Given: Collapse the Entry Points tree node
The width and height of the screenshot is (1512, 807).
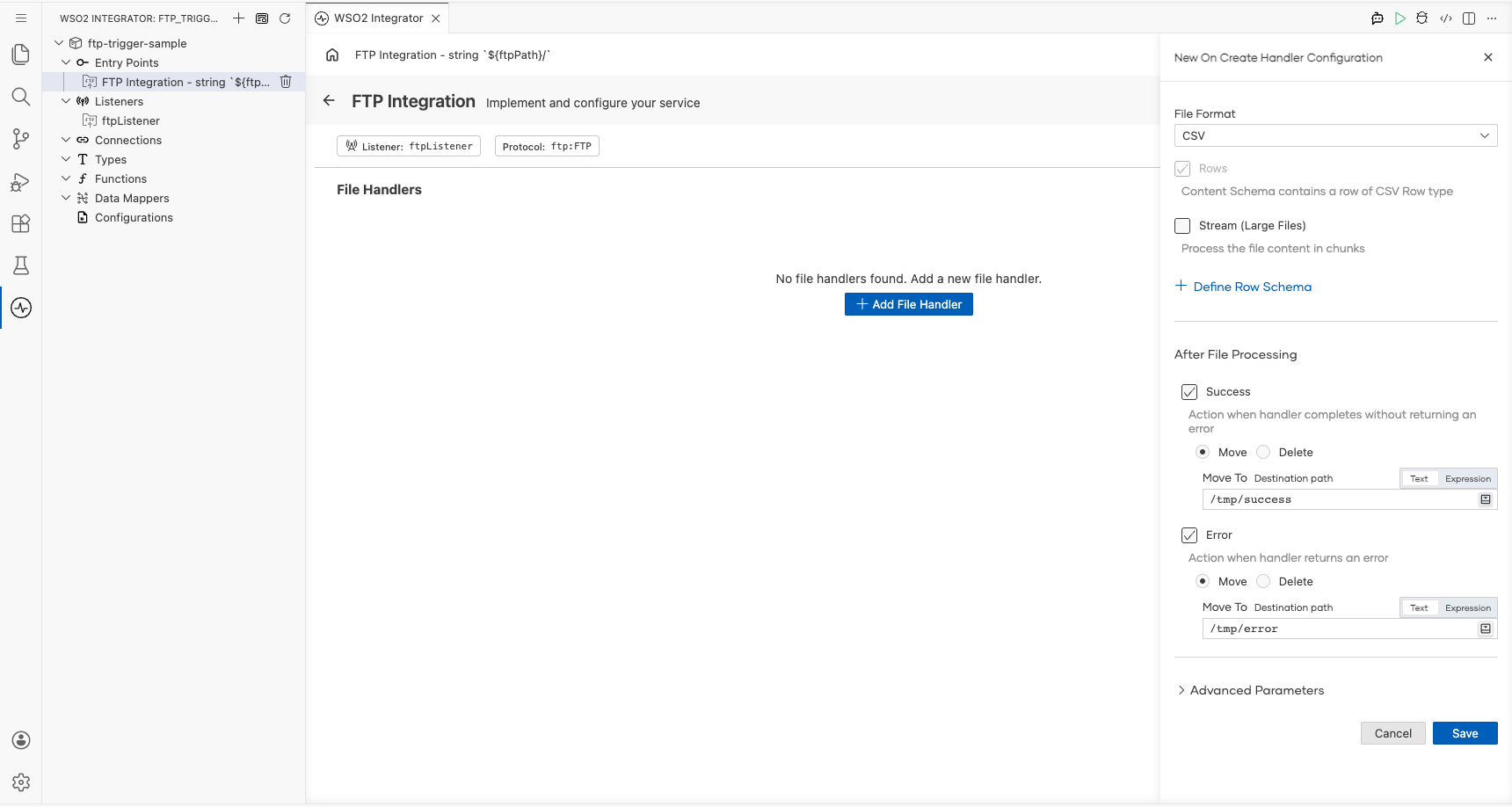Looking at the screenshot, I should [x=66, y=62].
